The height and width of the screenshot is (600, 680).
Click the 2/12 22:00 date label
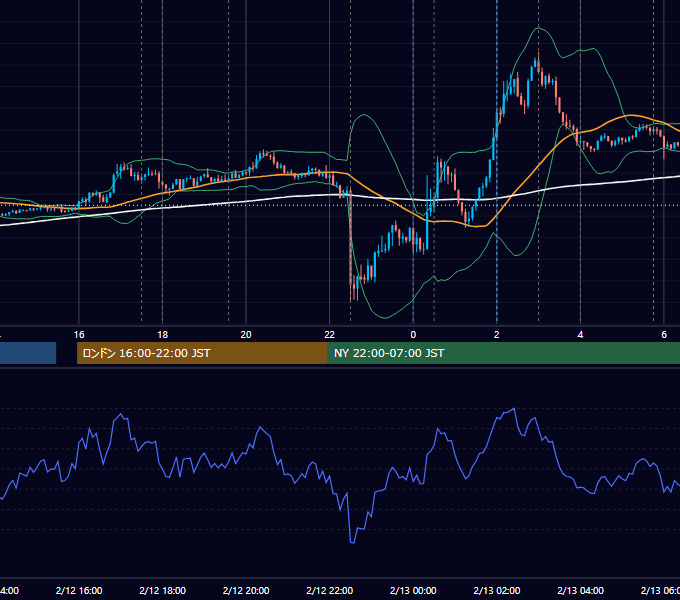coord(330,590)
